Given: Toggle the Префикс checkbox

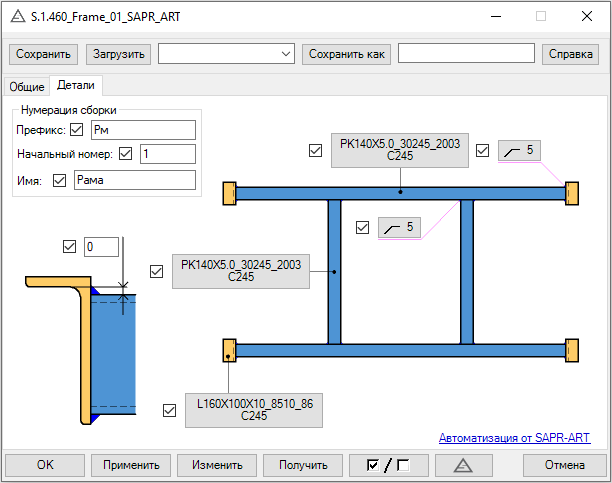Looking at the screenshot, I should coord(76,130).
